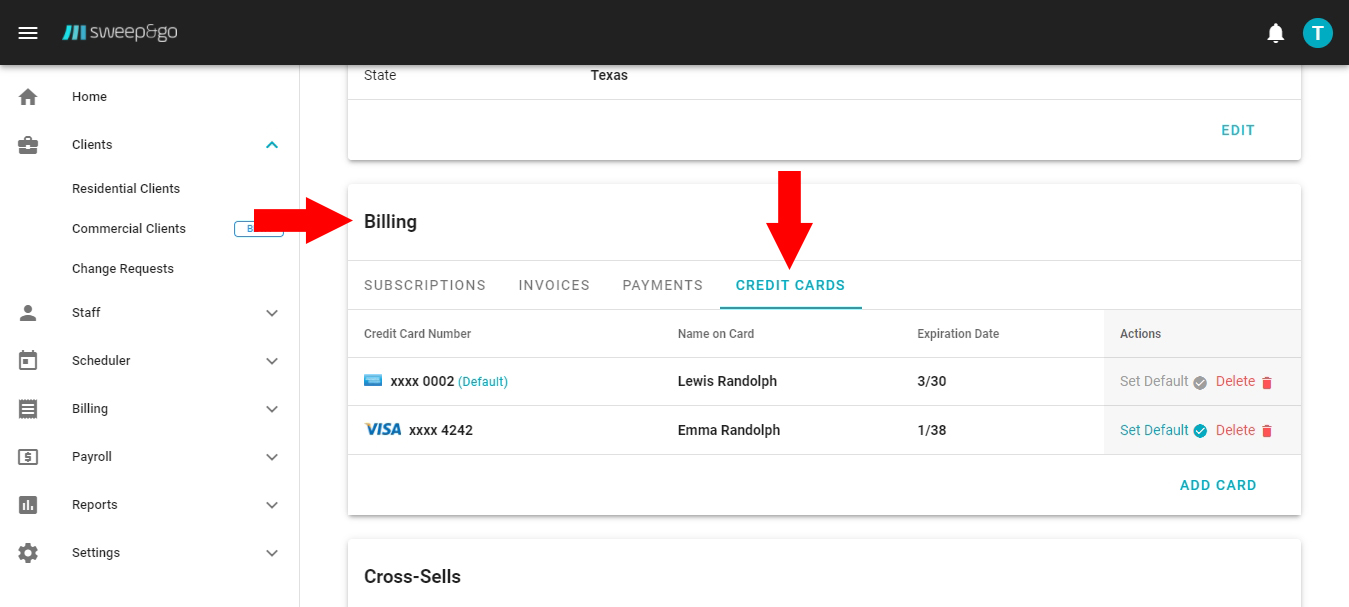This screenshot has height=607, width=1349.
Task: Click the Home icon in the sidebar
Action: click(27, 96)
